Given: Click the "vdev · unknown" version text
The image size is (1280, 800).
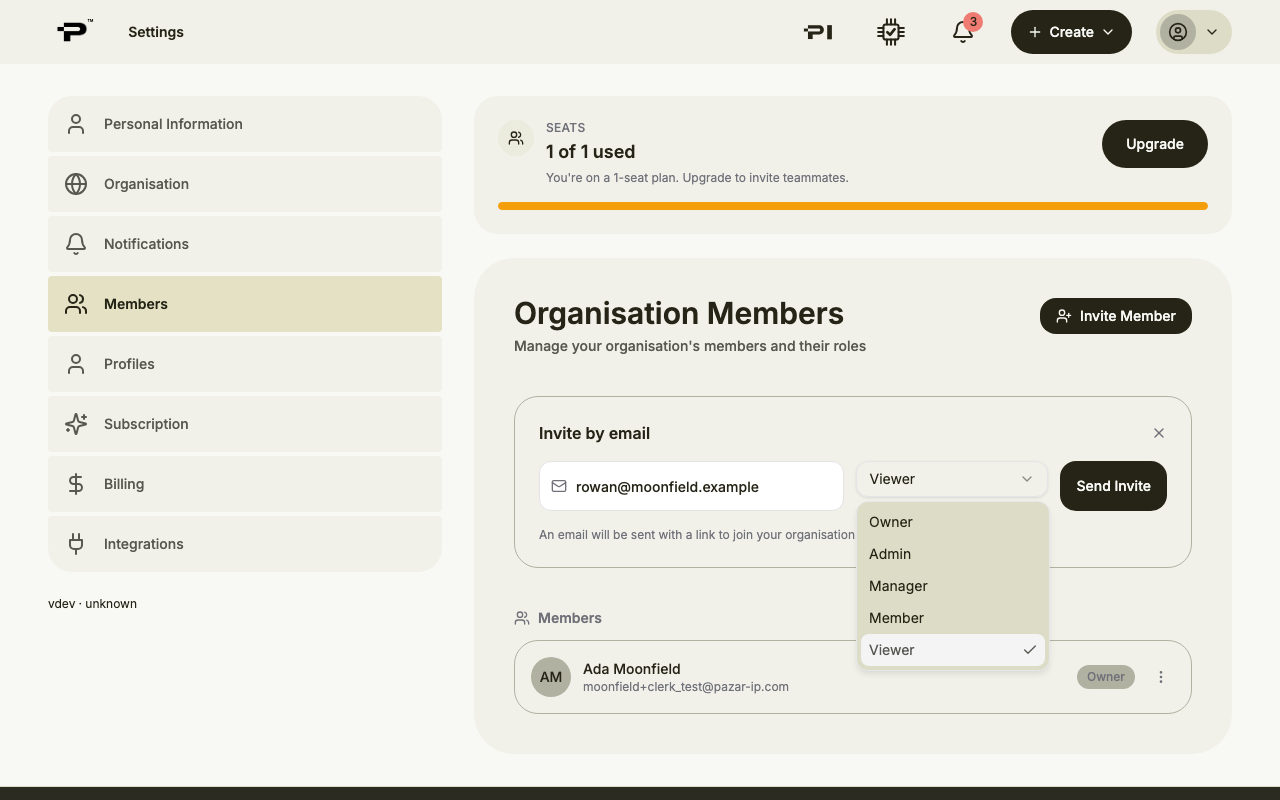Looking at the screenshot, I should 92,604.
